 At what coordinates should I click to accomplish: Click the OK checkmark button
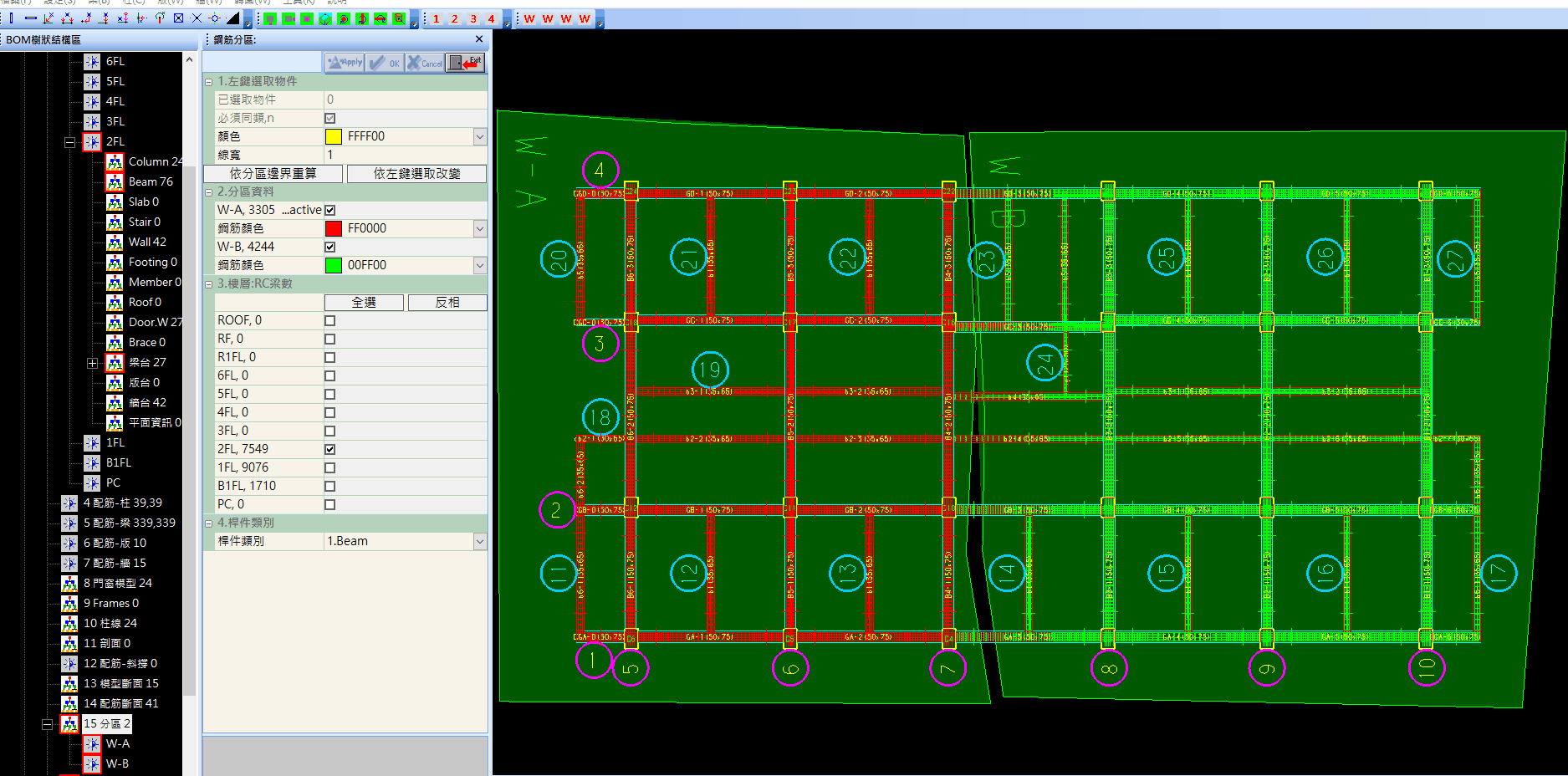(385, 63)
